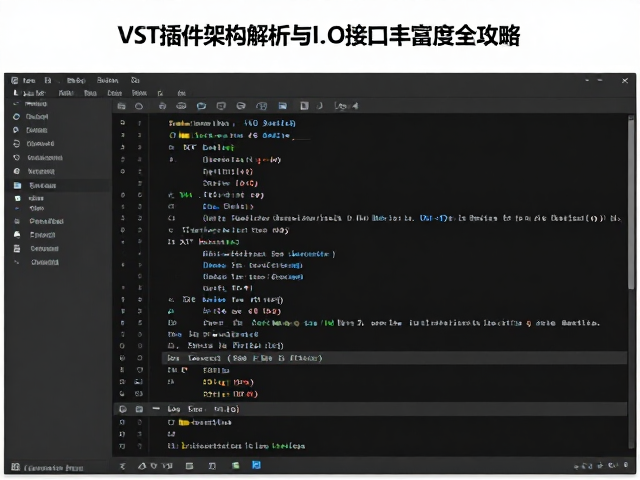Image resolution: width=640 pixels, height=480 pixels.
Task: Click the open book icon in editor toolbar
Action: pyautogui.click(x=261, y=106)
